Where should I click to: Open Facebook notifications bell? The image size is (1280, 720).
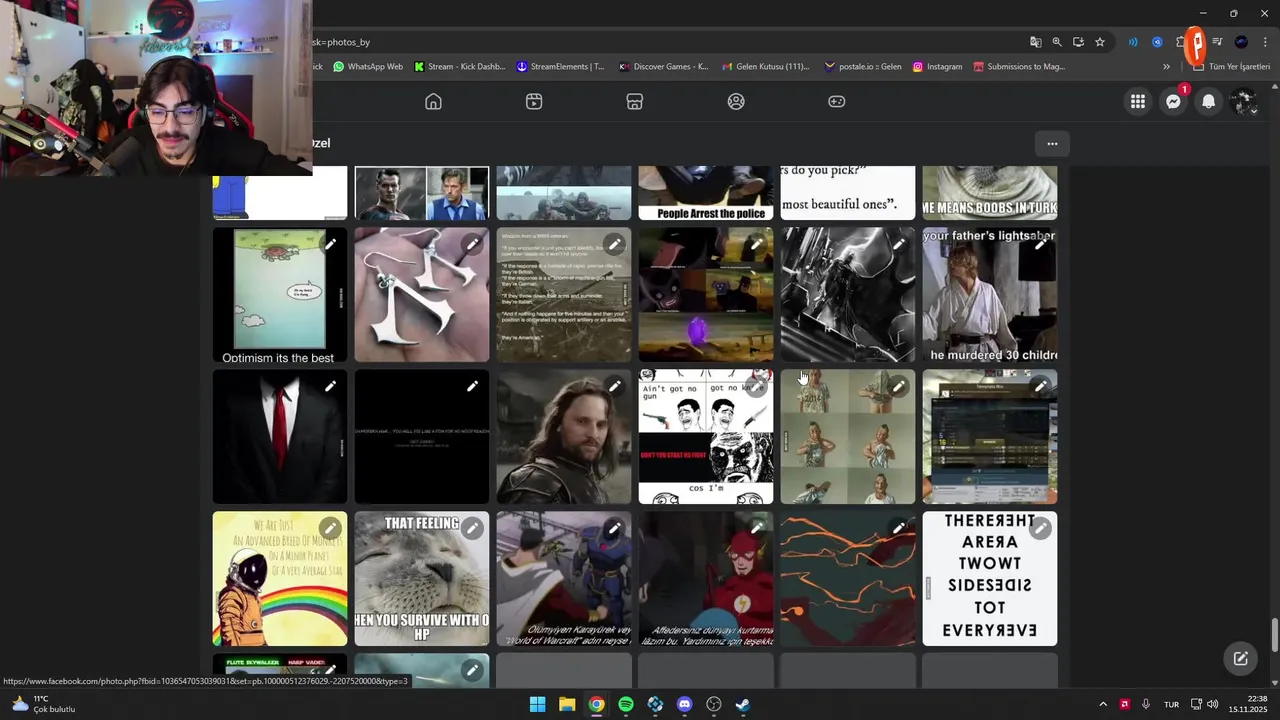click(x=1208, y=101)
